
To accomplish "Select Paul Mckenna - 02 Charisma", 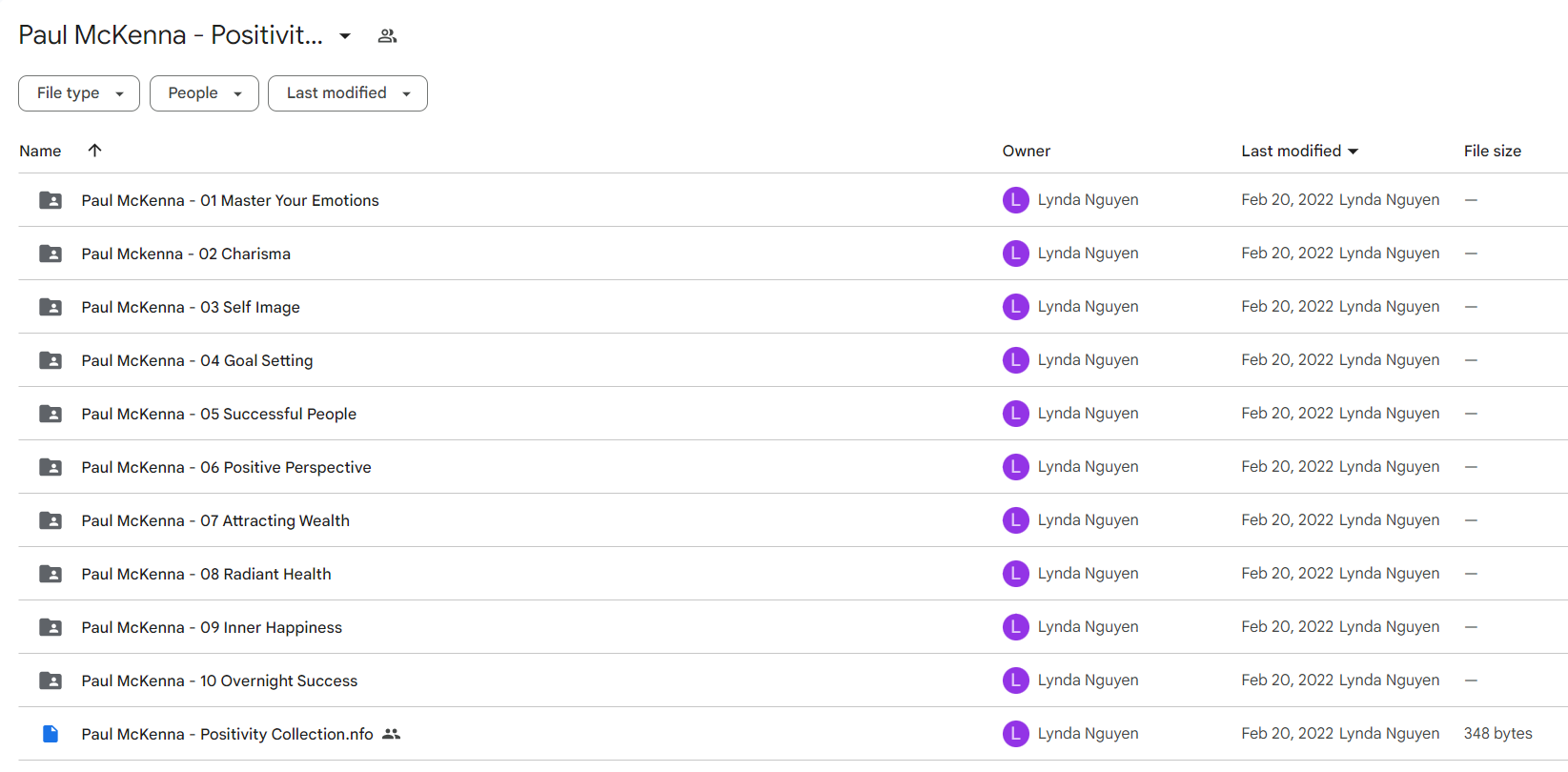I will pyautogui.click(x=186, y=254).
